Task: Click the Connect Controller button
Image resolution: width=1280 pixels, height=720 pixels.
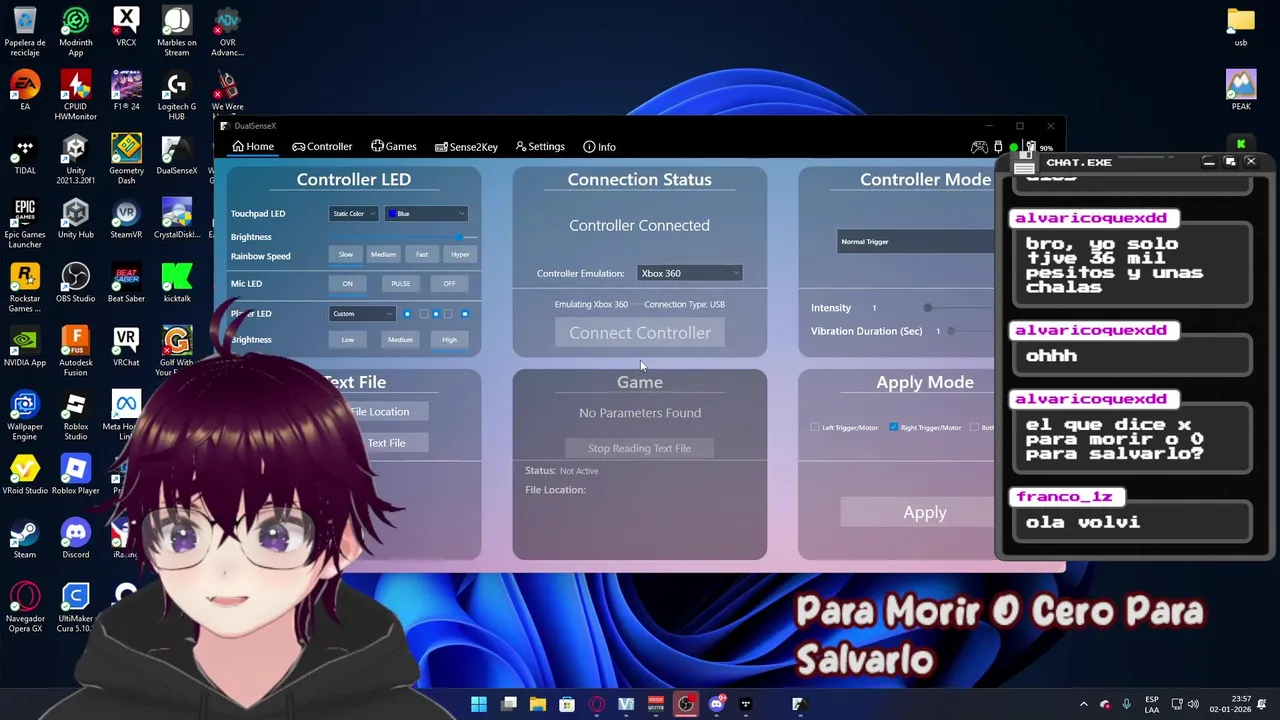Action: pyautogui.click(x=640, y=333)
